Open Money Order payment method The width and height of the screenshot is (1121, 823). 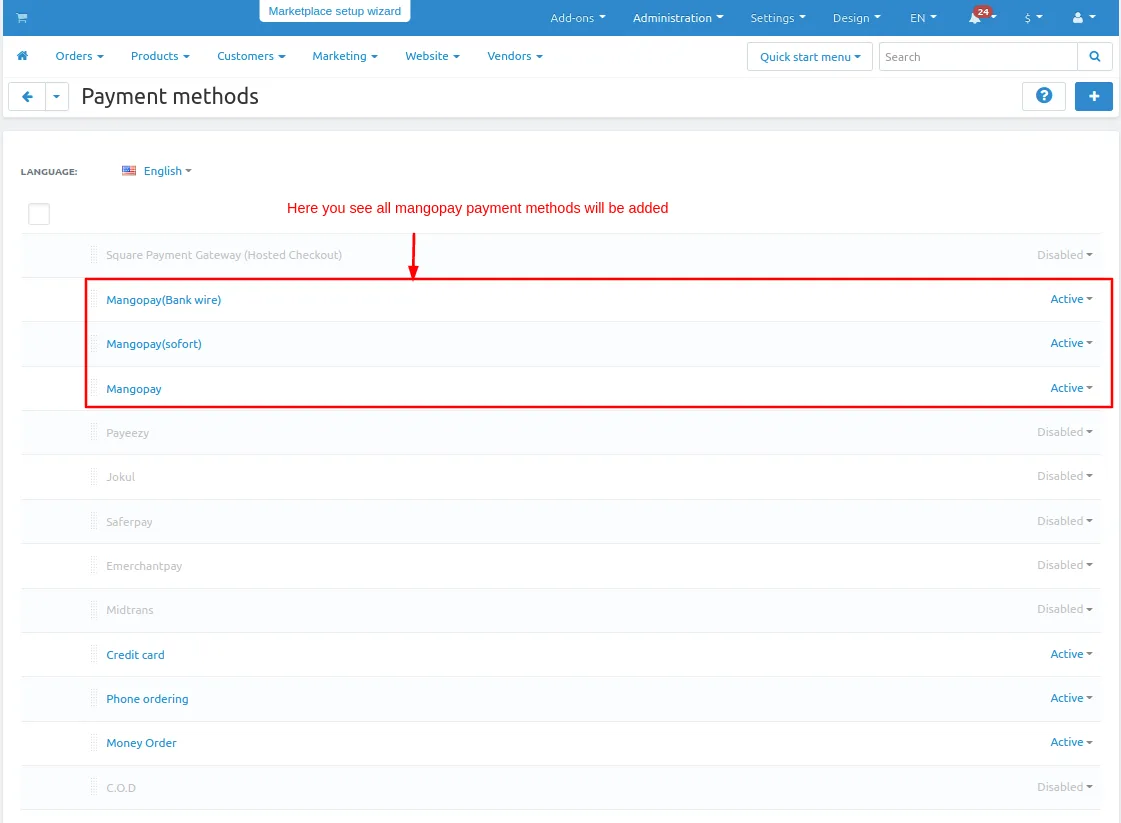point(141,743)
